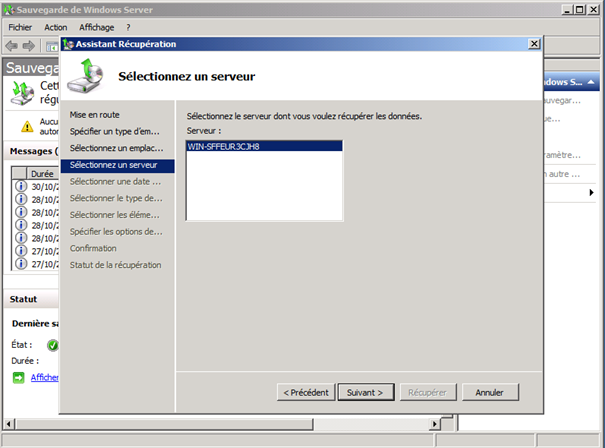
Task: Click the info icon on the 30/10 message row
Action: 21,186
